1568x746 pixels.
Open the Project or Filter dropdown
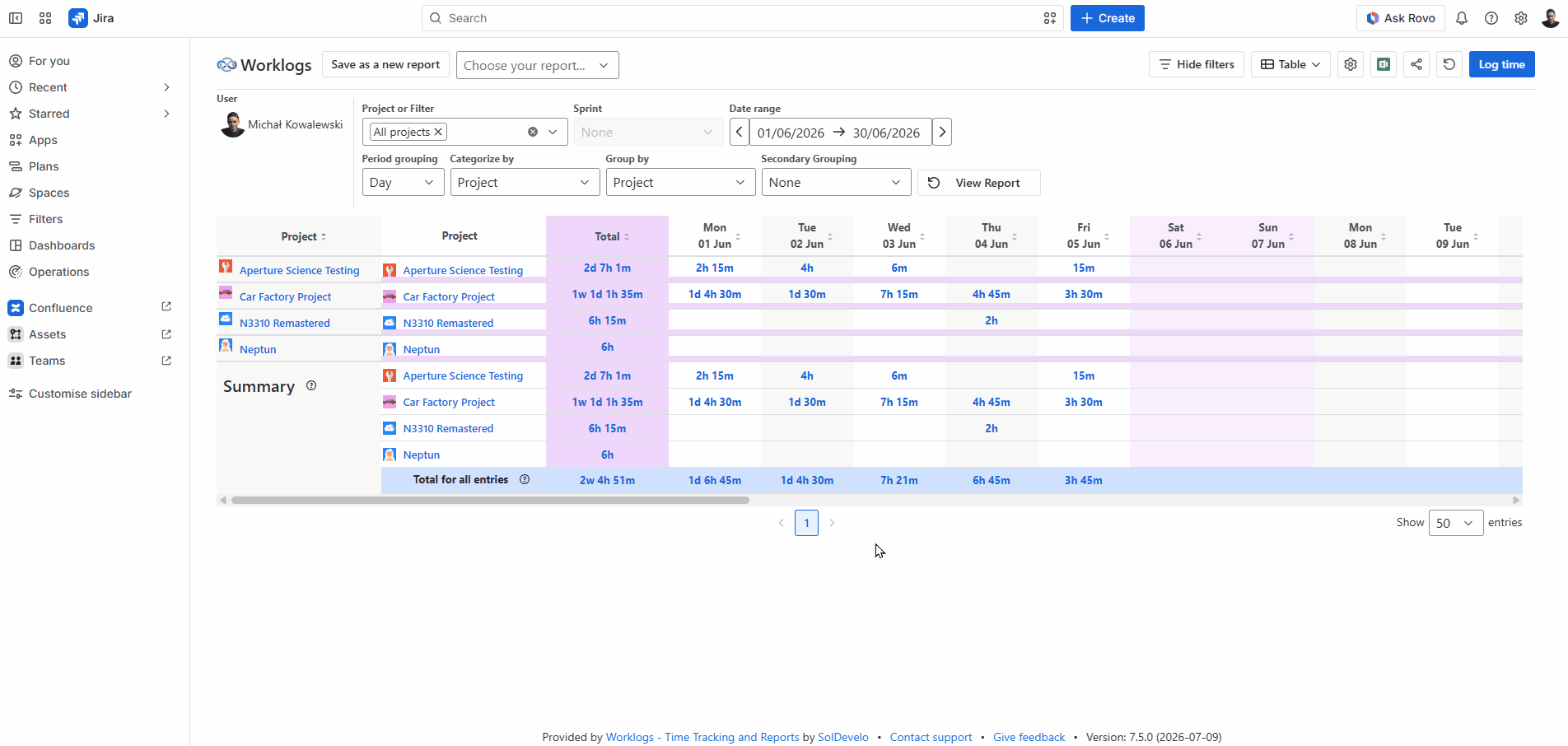553,132
